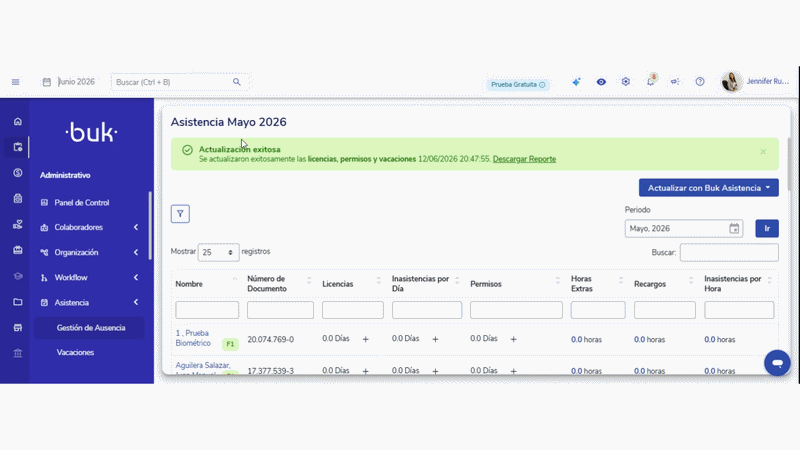Open 1, Prueba Biométrico employee link

(x=193, y=338)
